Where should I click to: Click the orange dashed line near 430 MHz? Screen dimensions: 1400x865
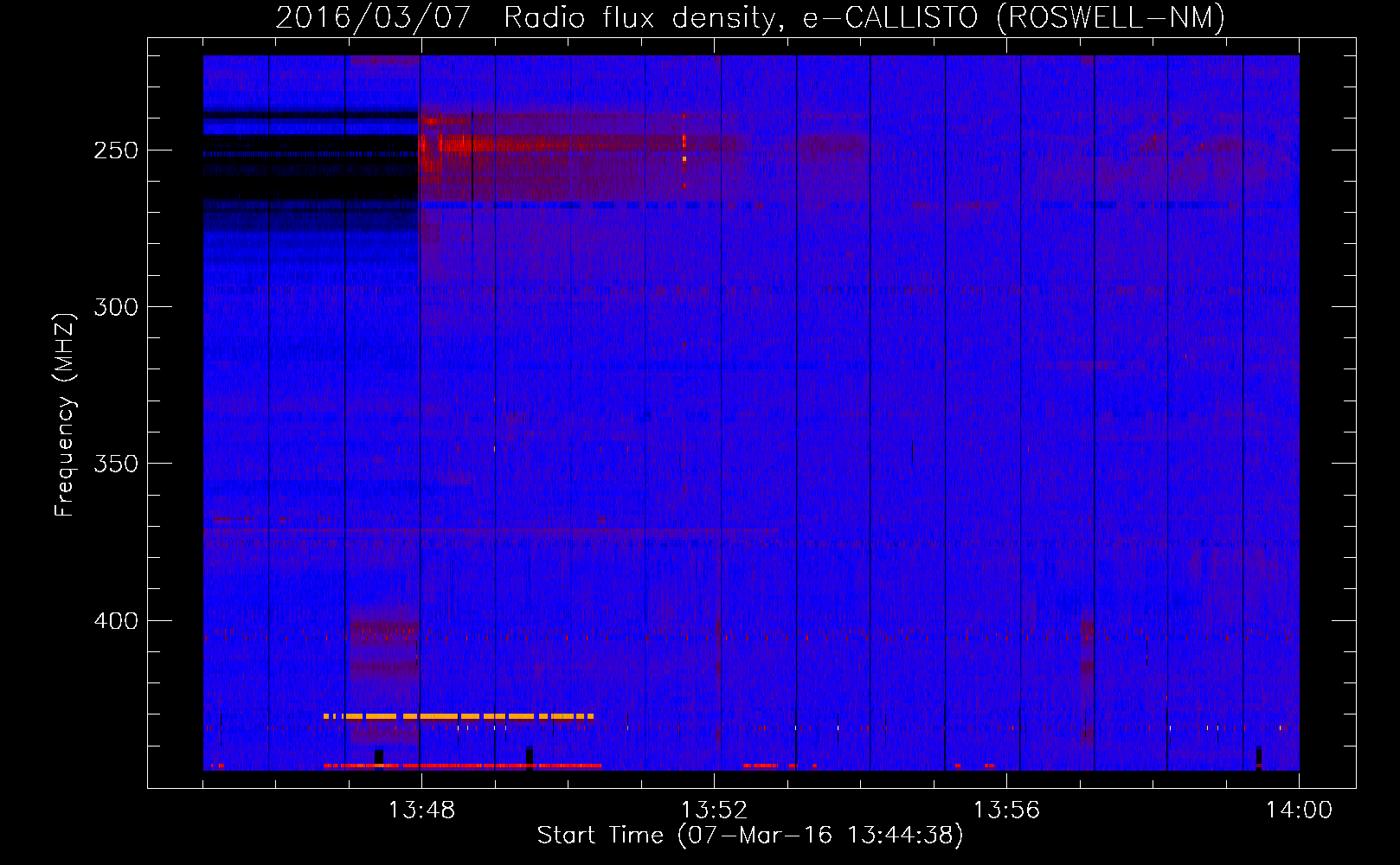pyautogui.click(x=459, y=716)
